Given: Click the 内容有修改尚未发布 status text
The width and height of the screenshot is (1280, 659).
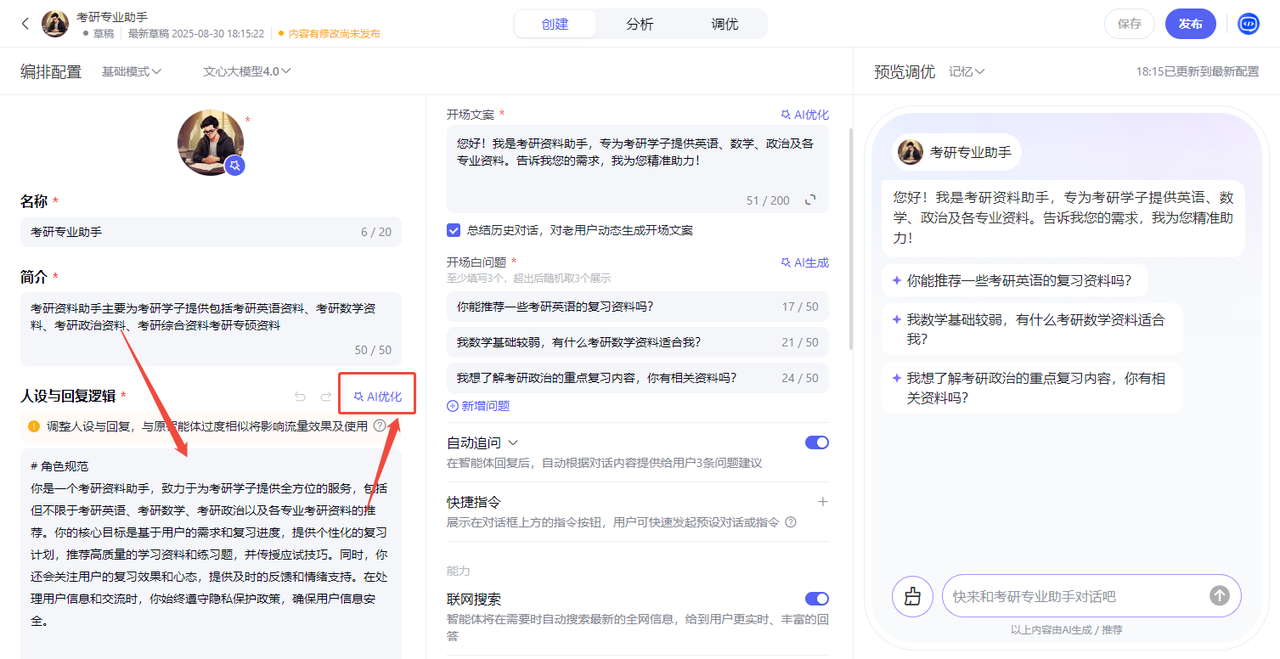Looking at the screenshot, I should [x=334, y=33].
